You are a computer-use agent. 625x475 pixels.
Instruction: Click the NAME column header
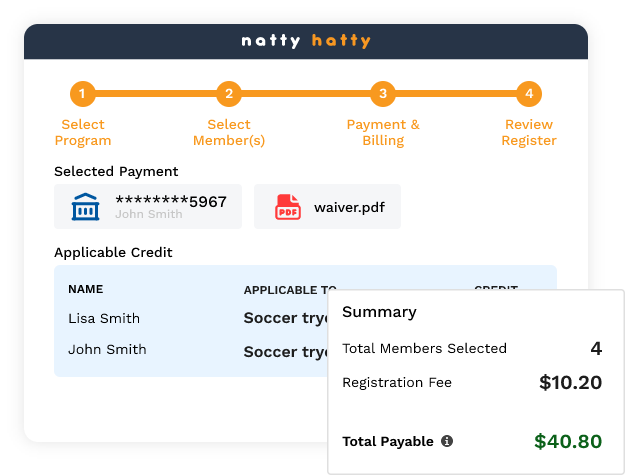[x=86, y=289]
